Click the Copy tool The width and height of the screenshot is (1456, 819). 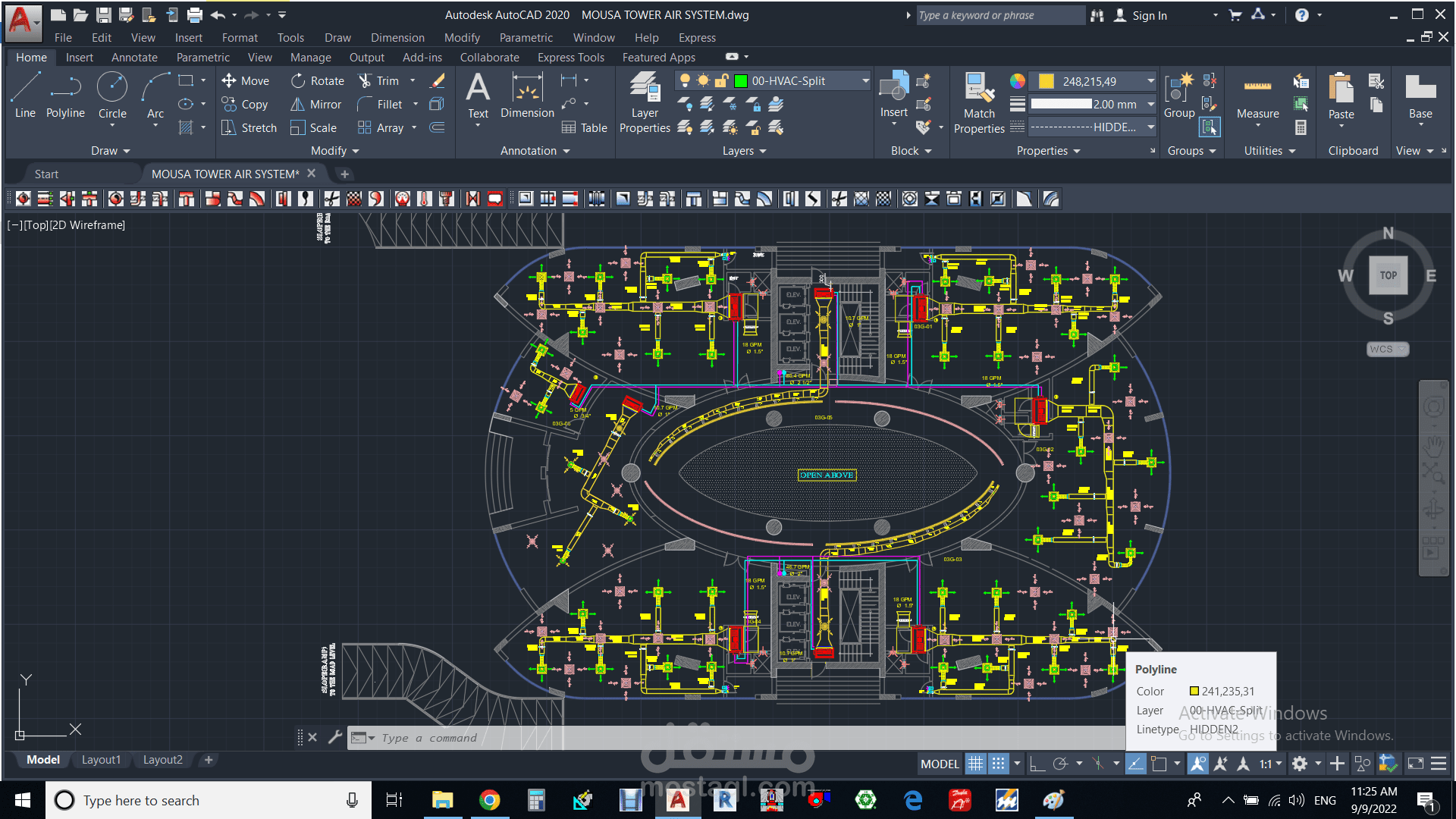(x=245, y=104)
